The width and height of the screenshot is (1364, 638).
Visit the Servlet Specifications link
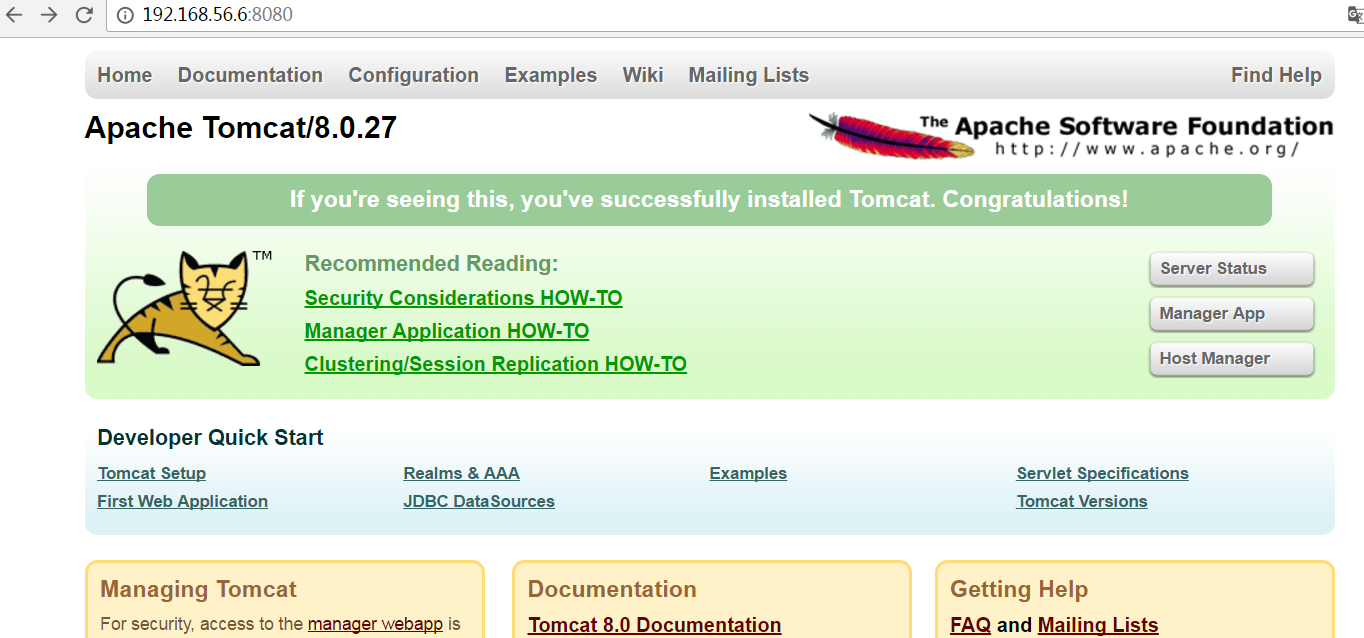pyautogui.click(x=1102, y=473)
